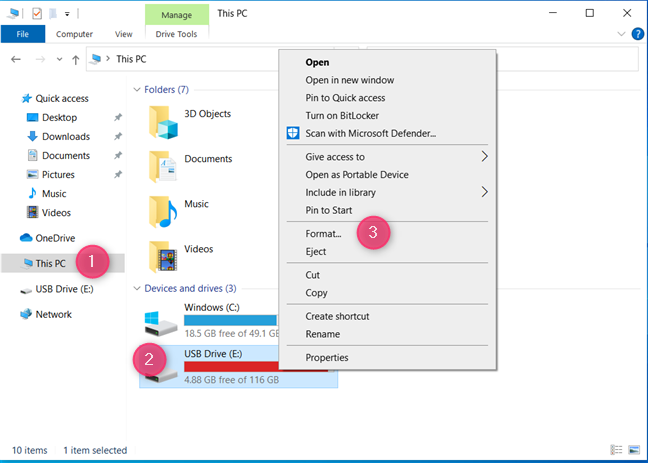Click the pin icon beside Downloads
Screen dimensions: 648x463
(x=118, y=136)
